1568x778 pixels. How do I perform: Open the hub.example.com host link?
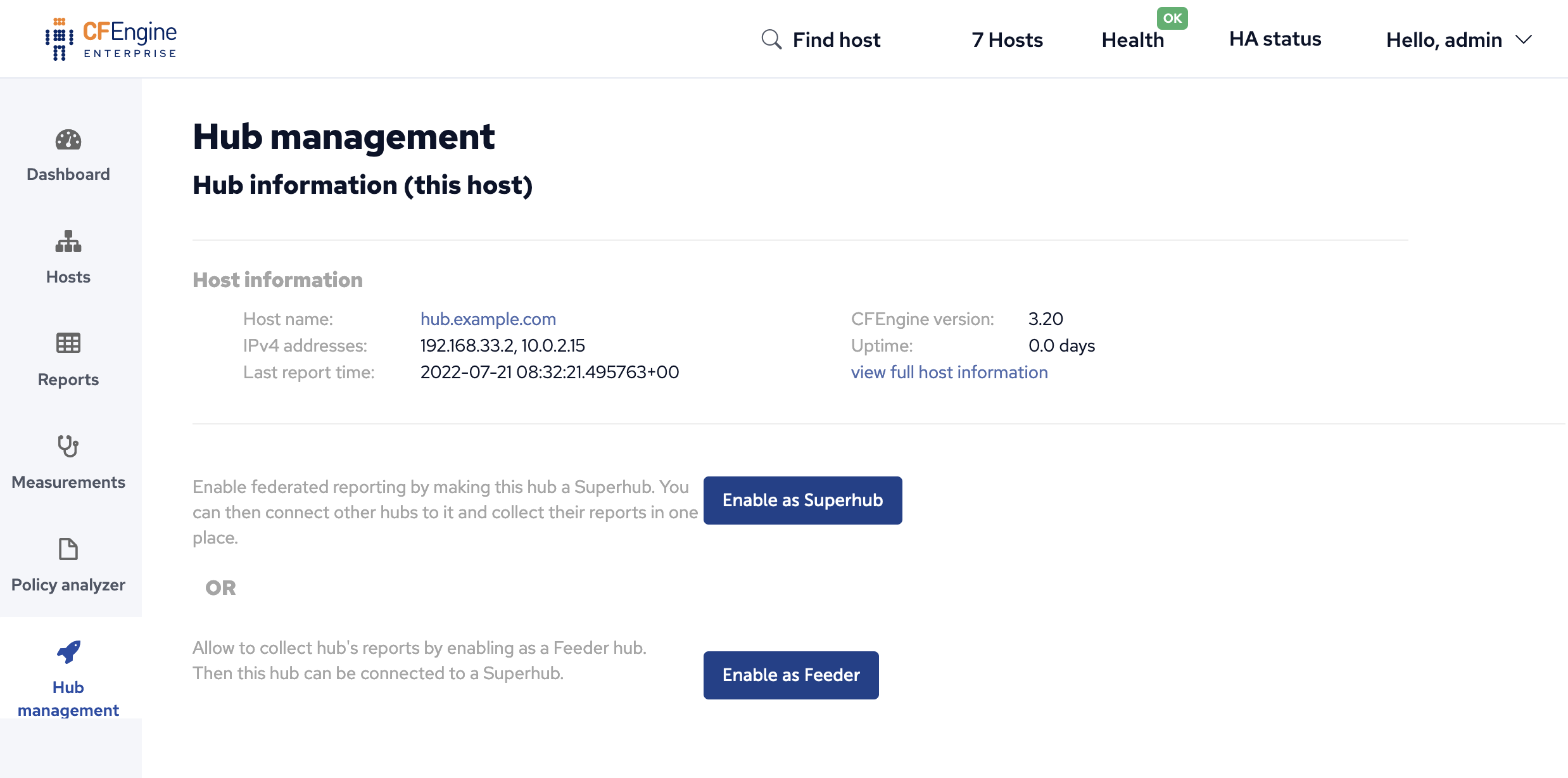pos(488,319)
